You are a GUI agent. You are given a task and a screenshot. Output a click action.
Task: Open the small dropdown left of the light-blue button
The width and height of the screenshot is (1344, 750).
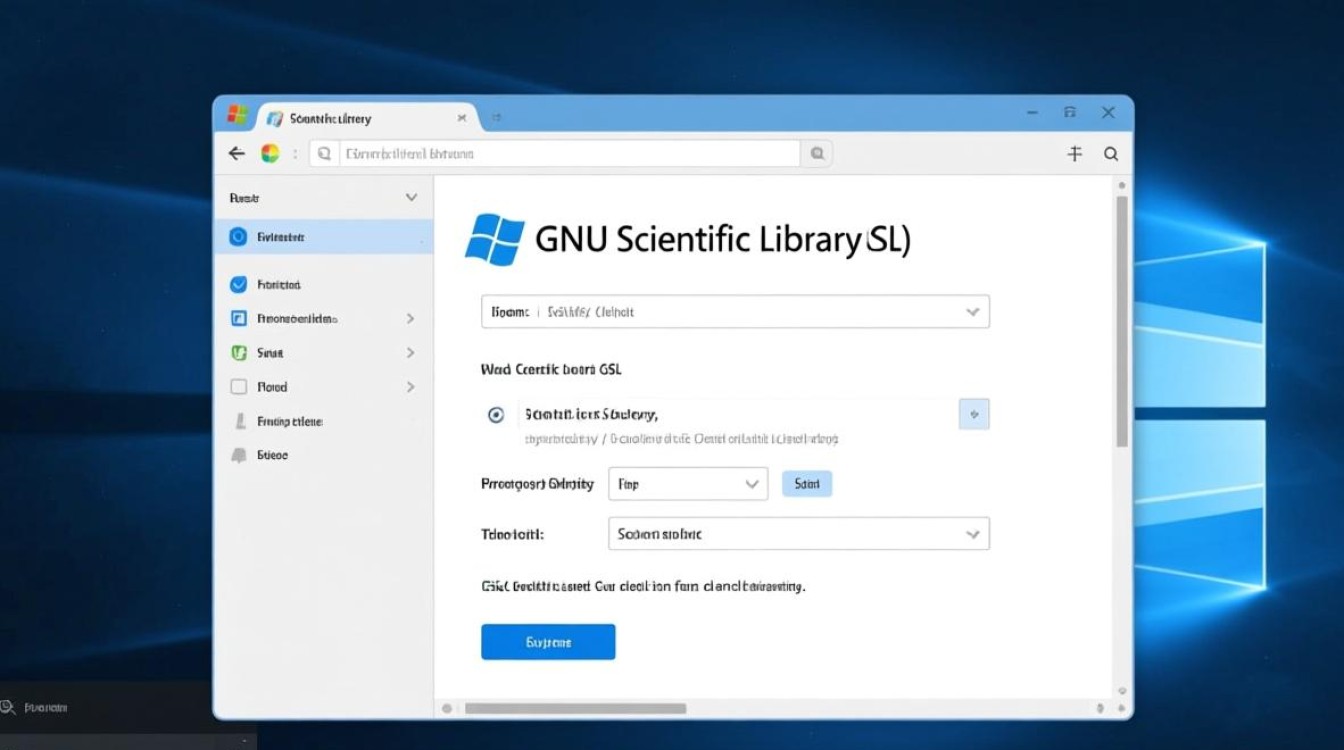687,484
